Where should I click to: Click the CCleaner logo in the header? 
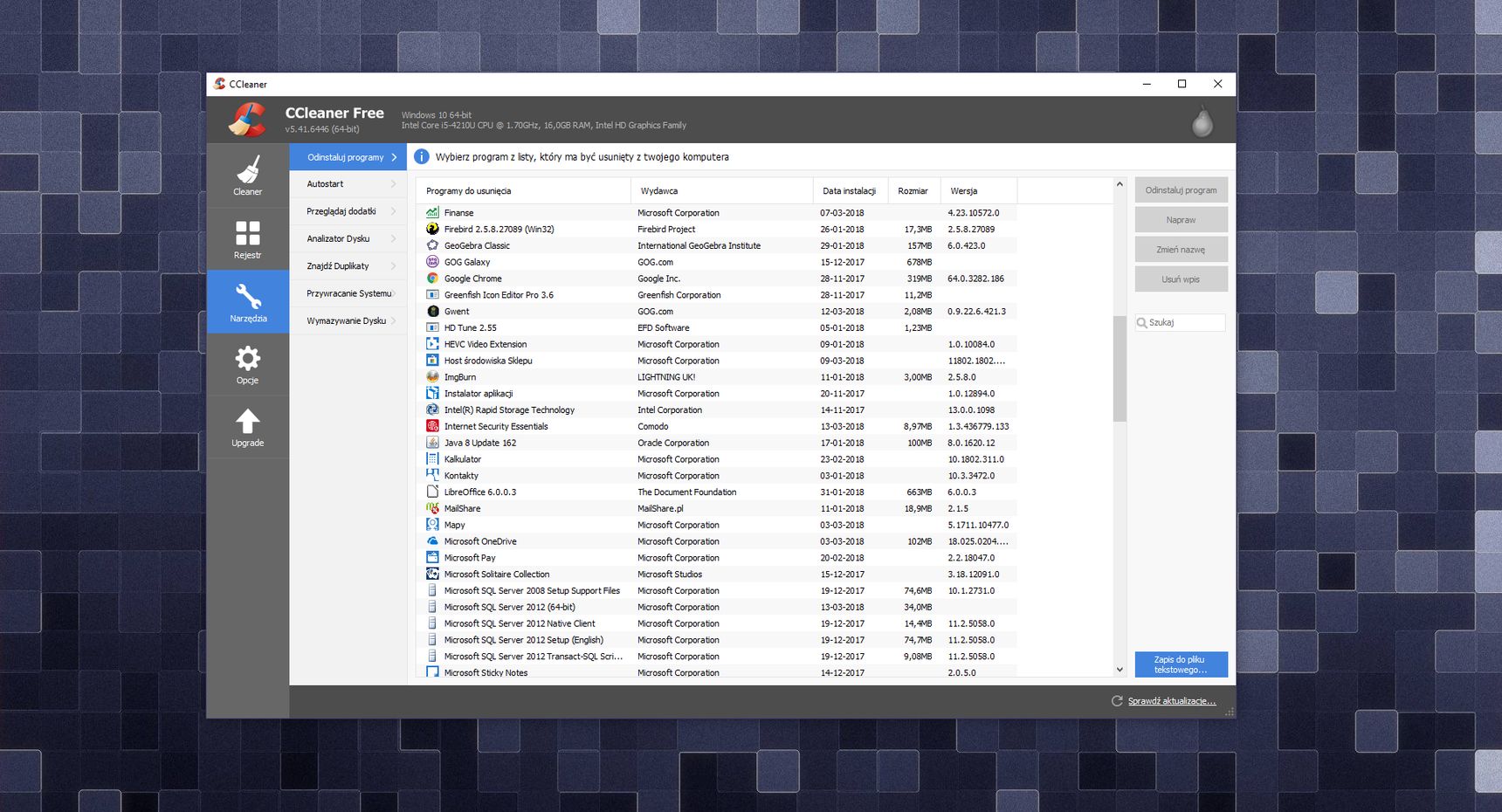[x=248, y=120]
